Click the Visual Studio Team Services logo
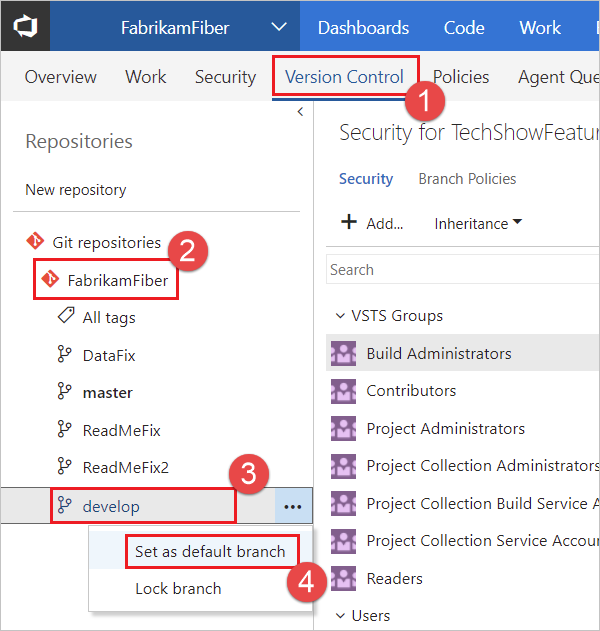Screen dimensions: 600x631 [x=24, y=27]
